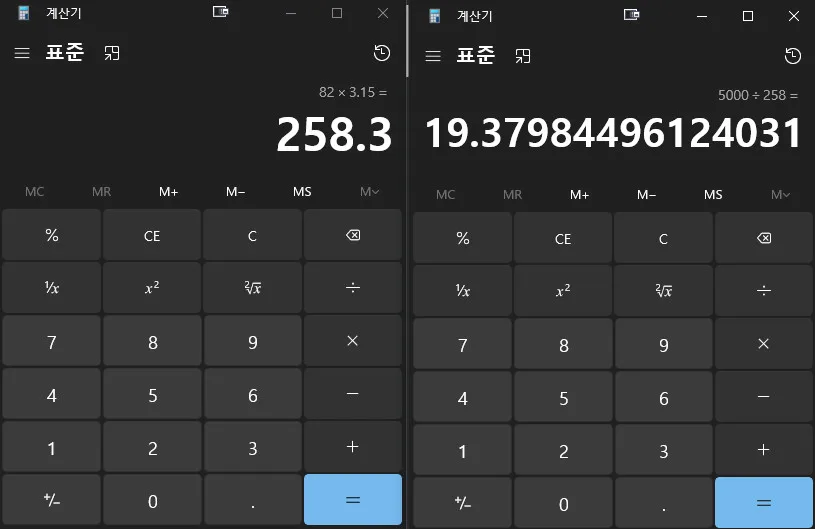Click equals key in left calculator
The width and height of the screenshot is (815, 529).
click(353, 500)
